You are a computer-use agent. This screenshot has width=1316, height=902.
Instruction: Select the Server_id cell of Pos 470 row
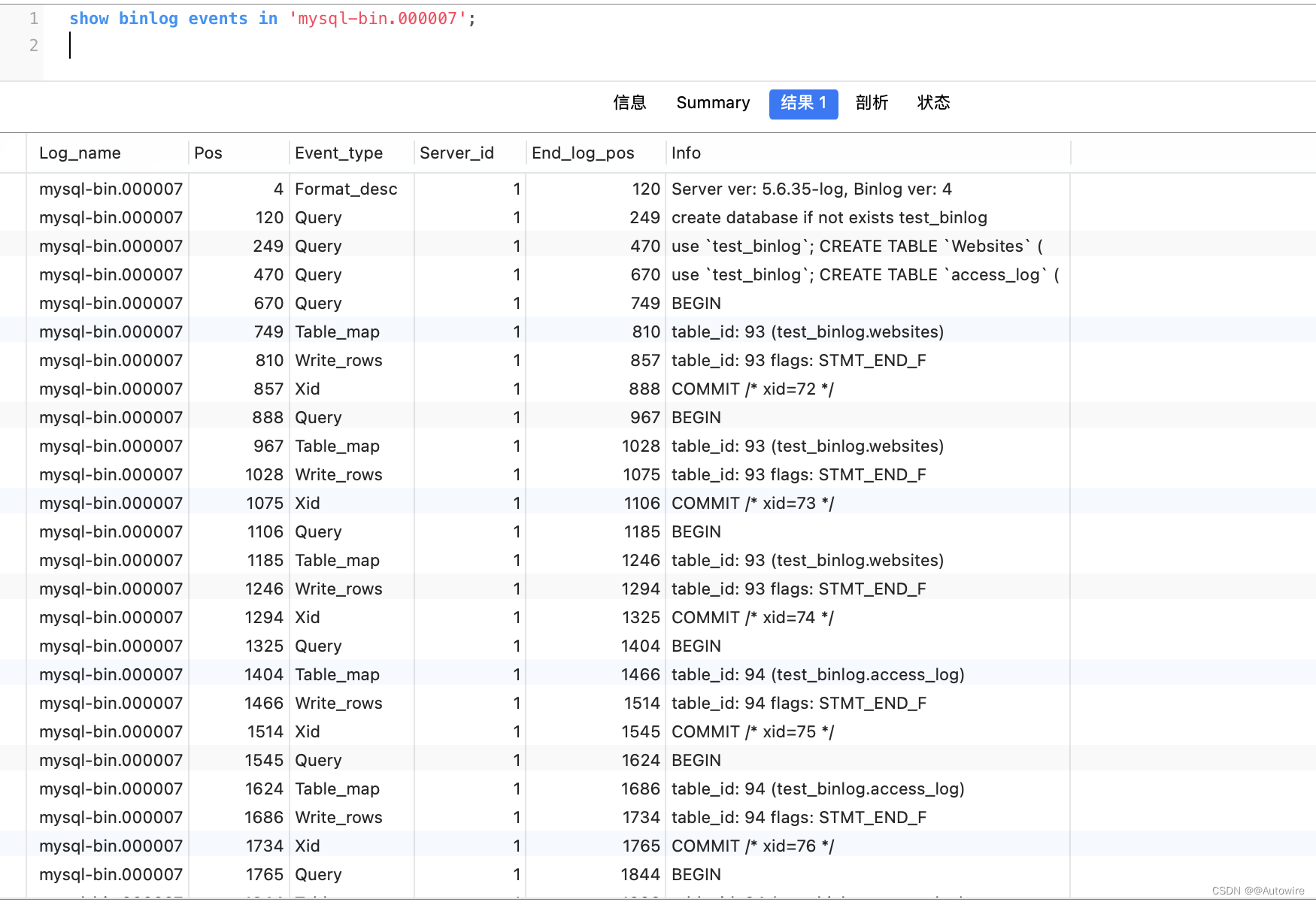[x=469, y=275]
